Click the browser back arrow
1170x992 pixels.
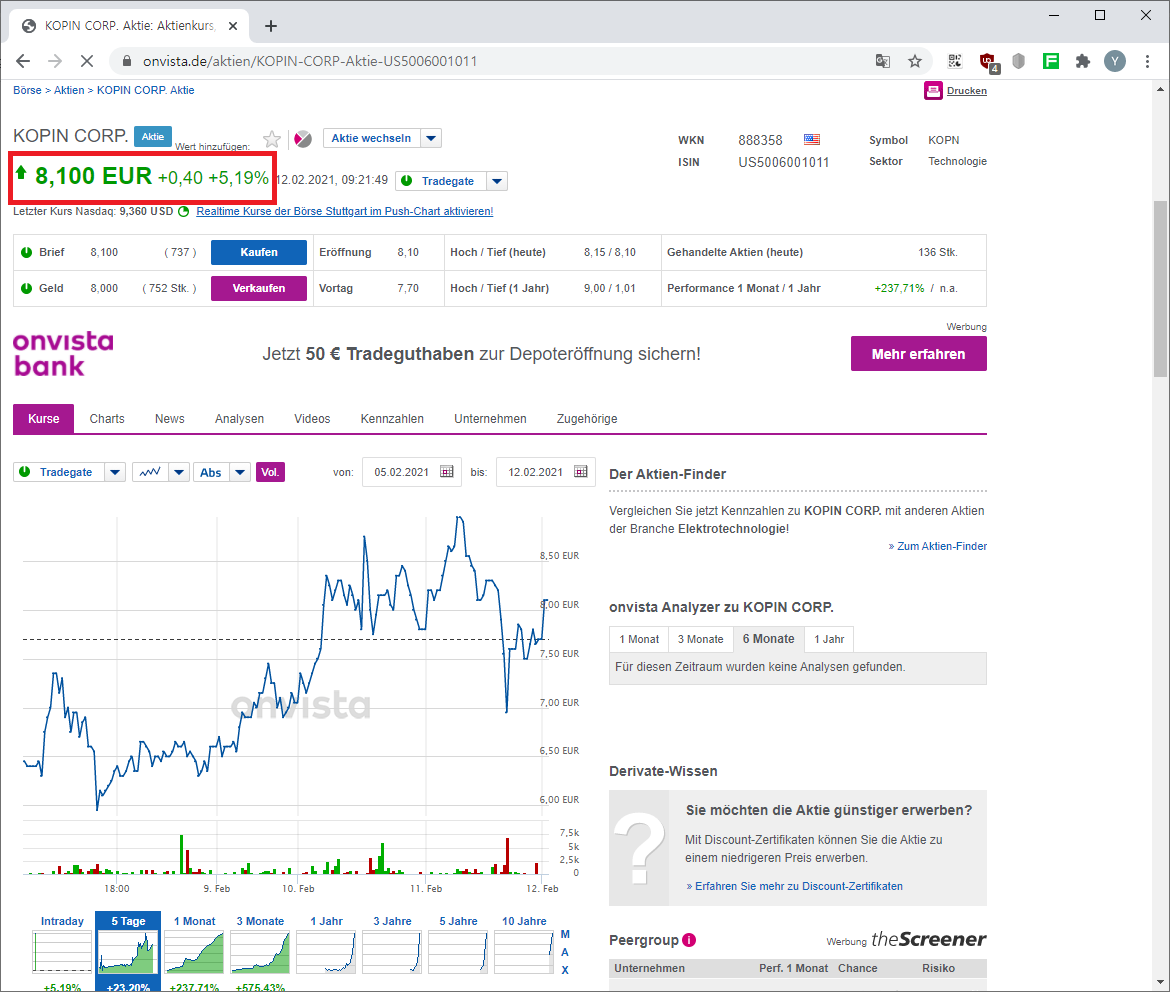[23, 61]
